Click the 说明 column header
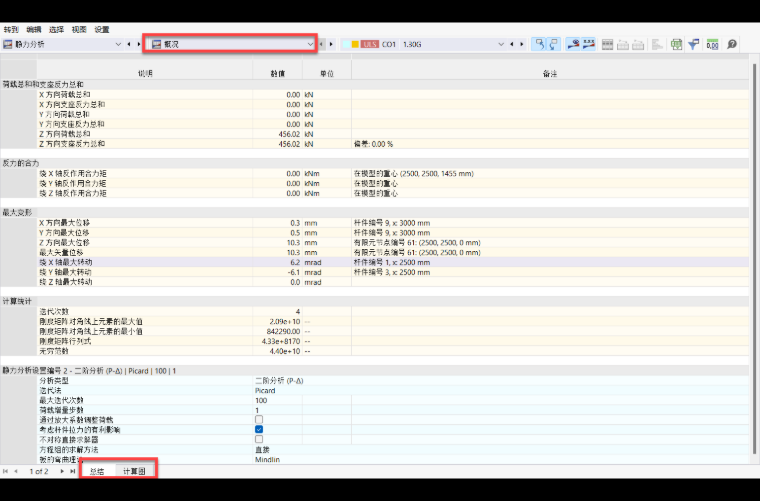 144,73
